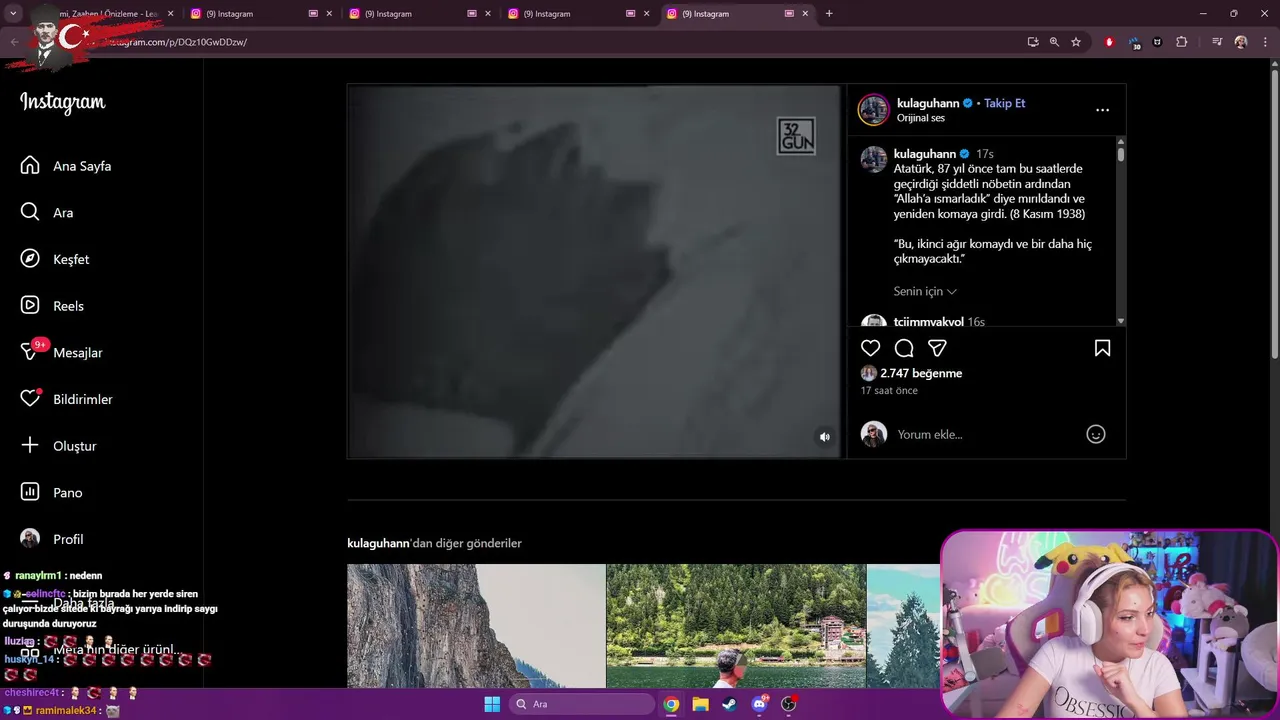1280x720 pixels.
Task: Switch to the third Instagram browser tab
Action: [419, 14]
